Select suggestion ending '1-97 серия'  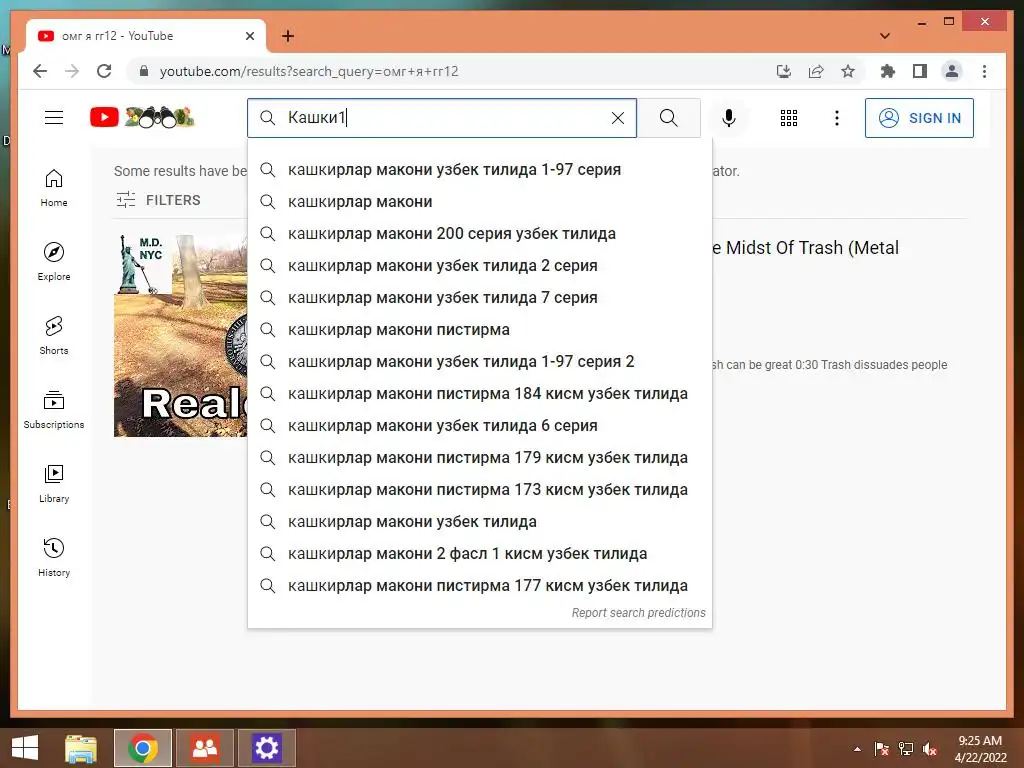480,170
